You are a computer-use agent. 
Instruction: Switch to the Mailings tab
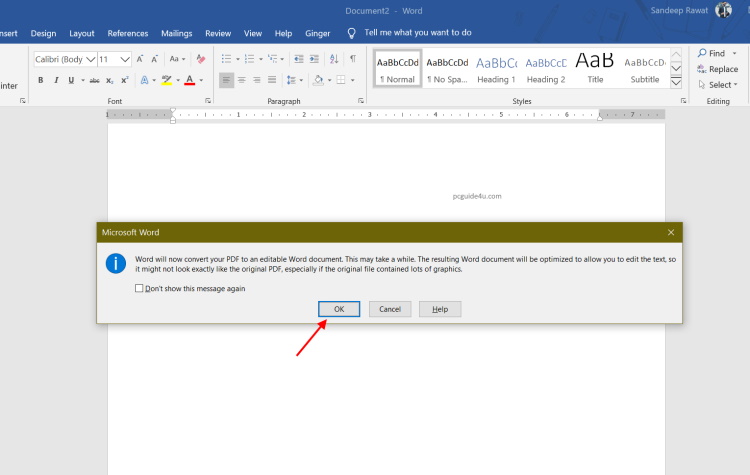click(176, 33)
